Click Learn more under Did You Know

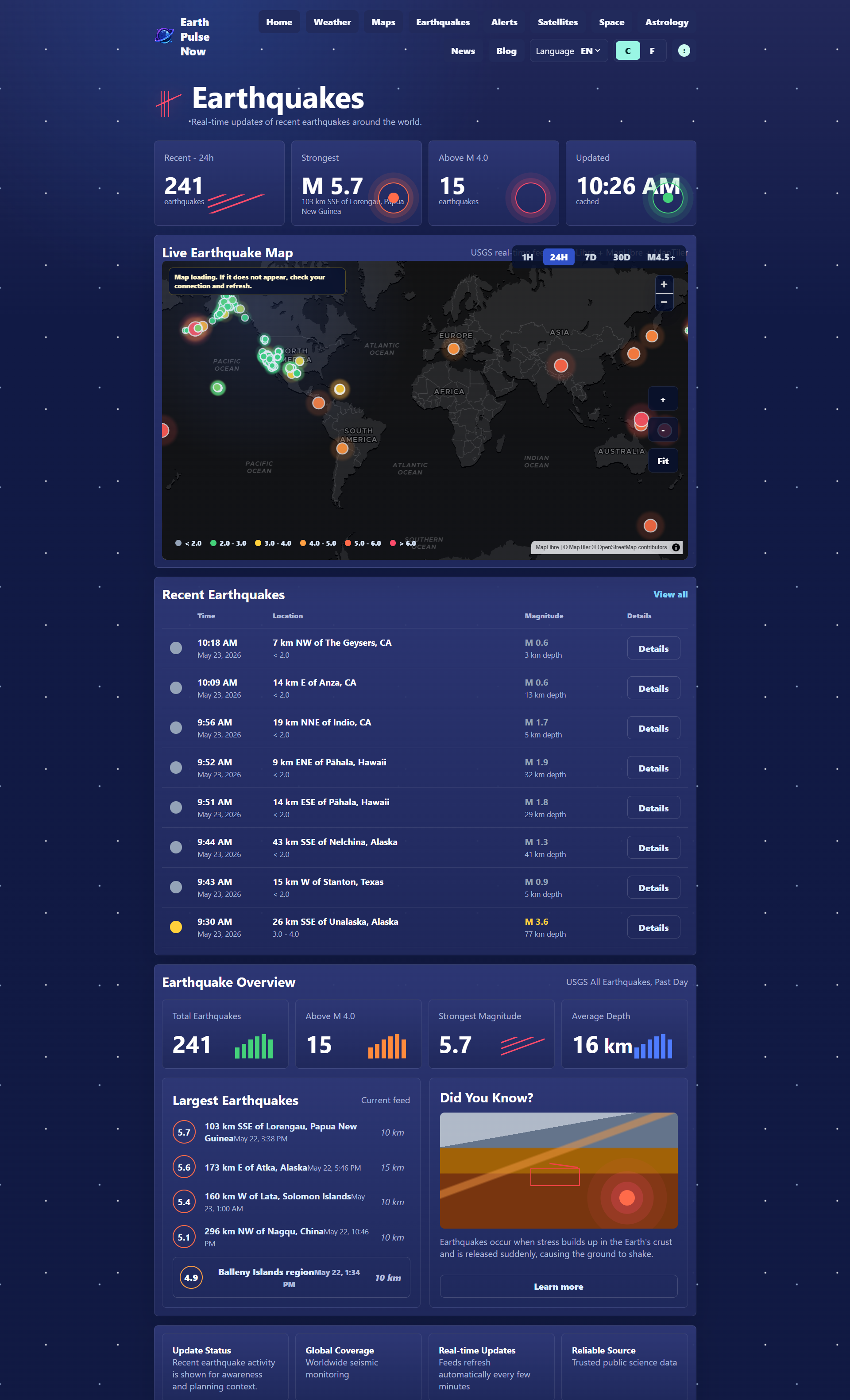point(558,1286)
